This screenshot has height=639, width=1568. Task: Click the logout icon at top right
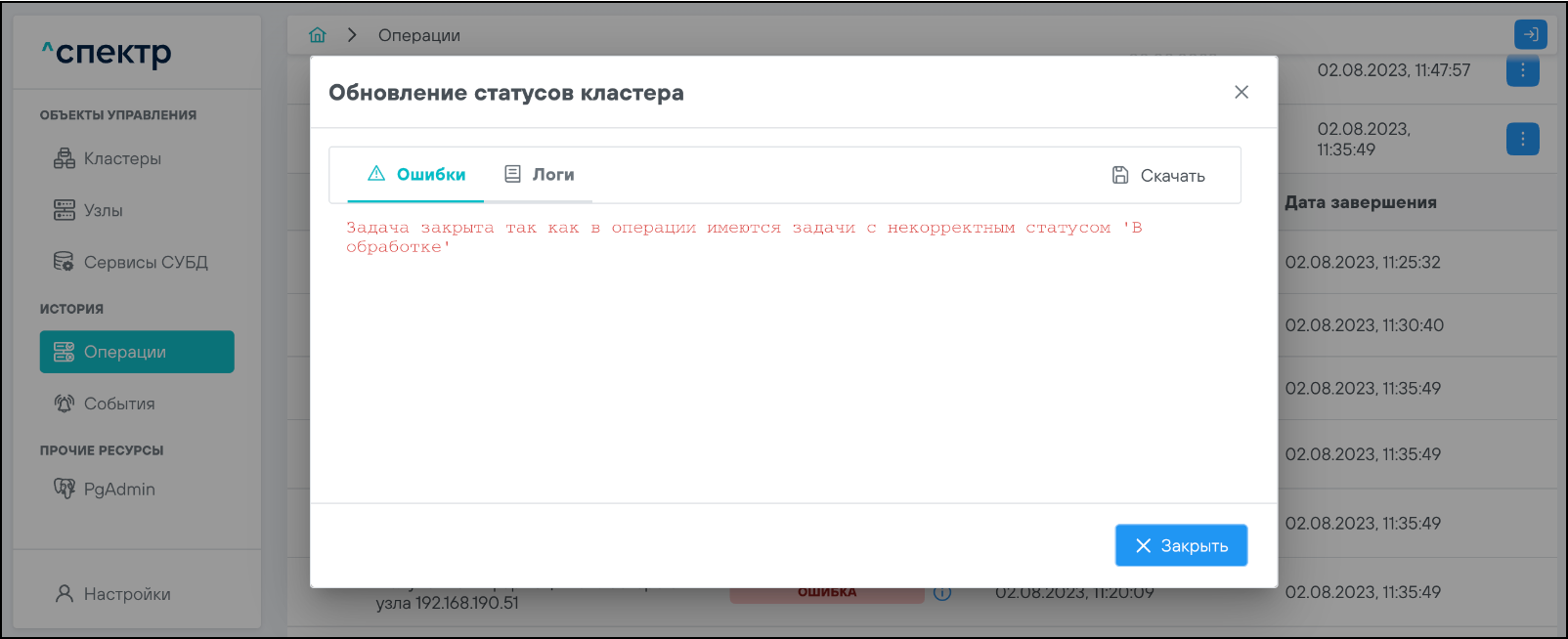(x=1531, y=34)
